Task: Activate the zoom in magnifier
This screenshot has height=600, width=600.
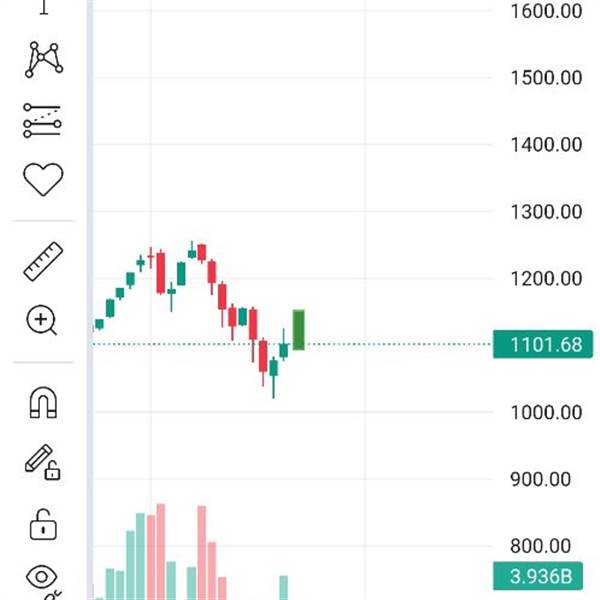Action: click(x=42, y=321)
